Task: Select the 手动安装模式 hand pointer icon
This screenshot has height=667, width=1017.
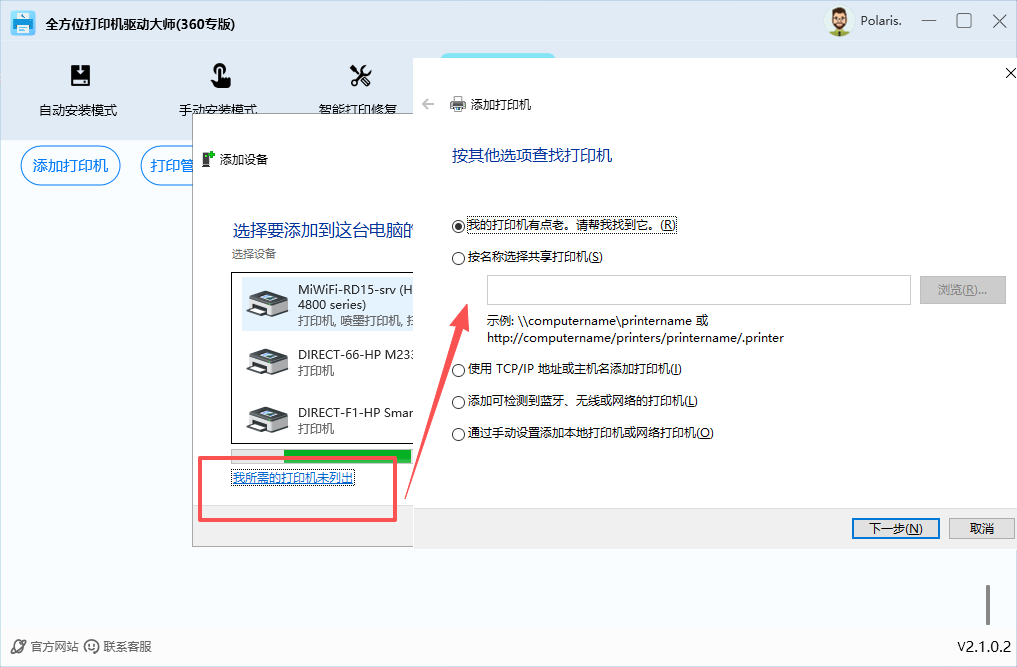Action: [220, 76]
